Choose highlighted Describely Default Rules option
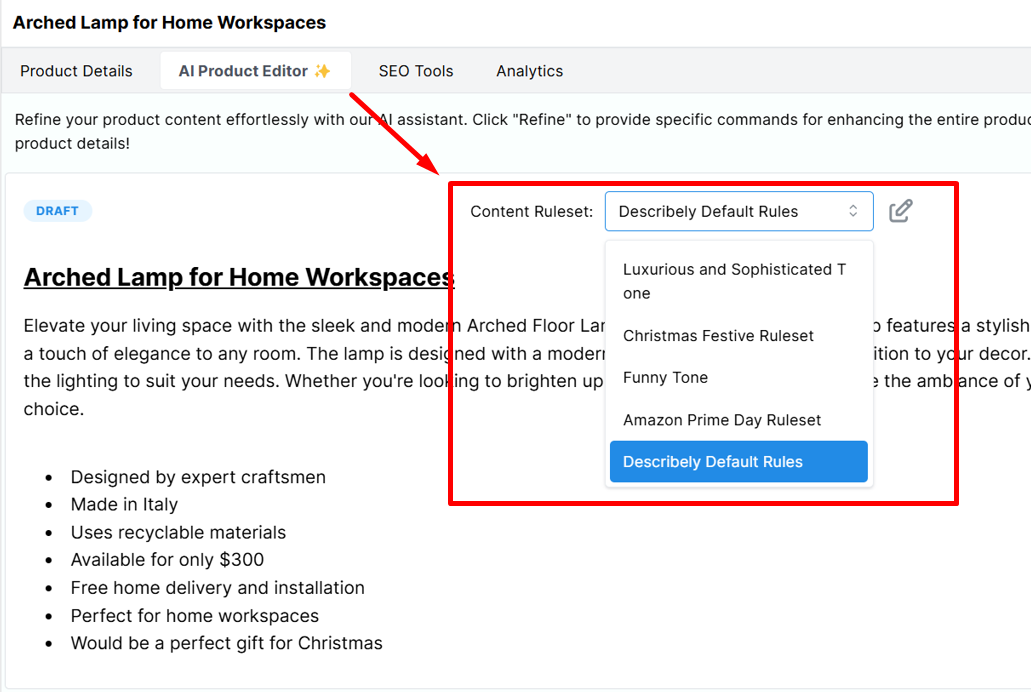Screen dimensions: 1031x692 (x=739, y=462)
